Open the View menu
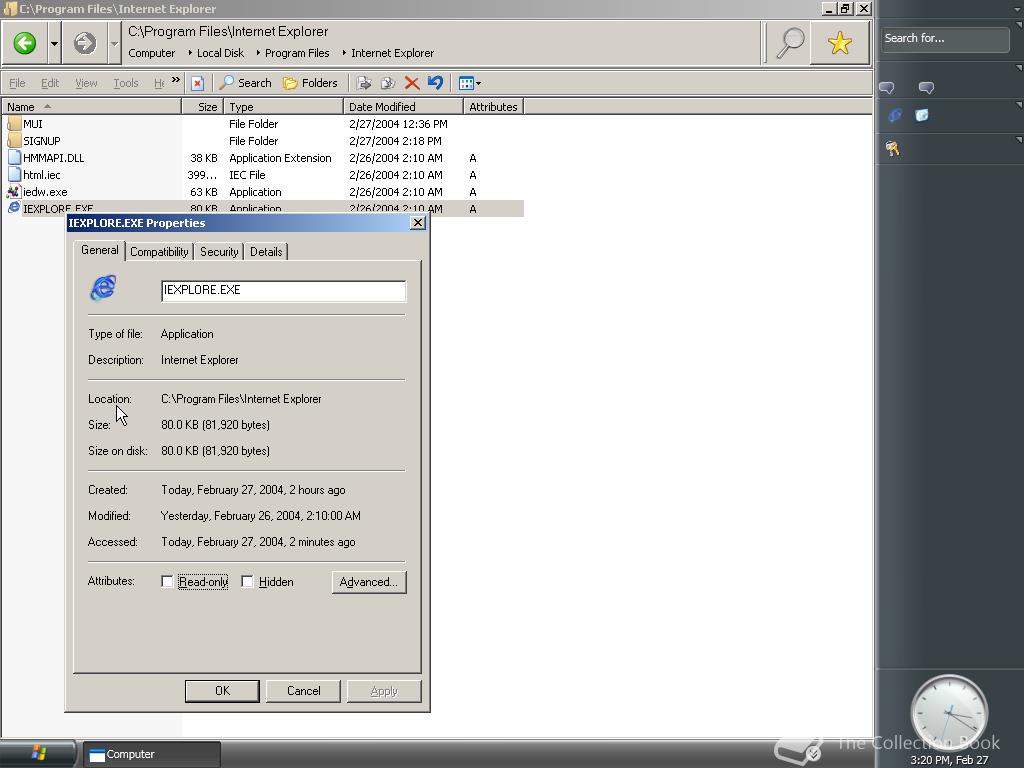The width and height of the screenshot is (1024, 768). click(86, 83)
